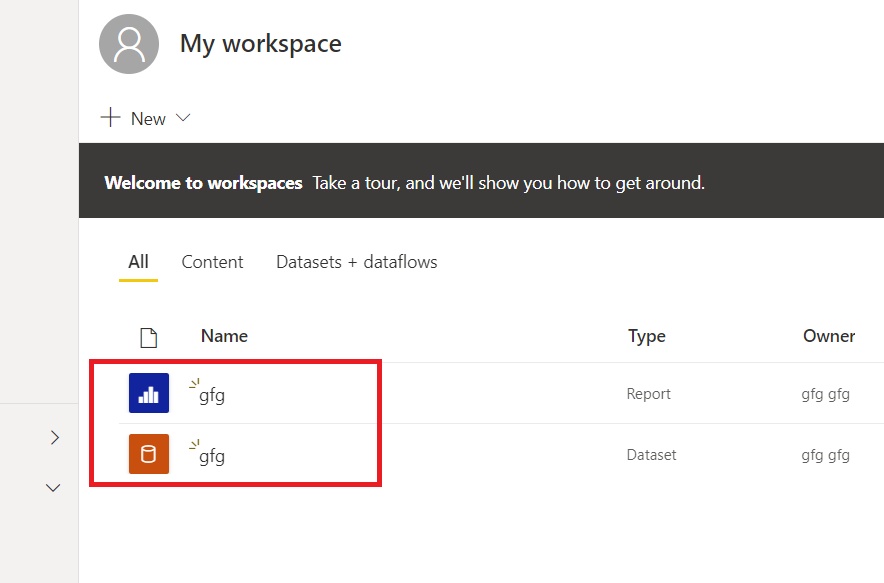This screenshot has width=884, height=583.
Task: Click the Welcome to workspaces tour banner
Action: [404, 183]
